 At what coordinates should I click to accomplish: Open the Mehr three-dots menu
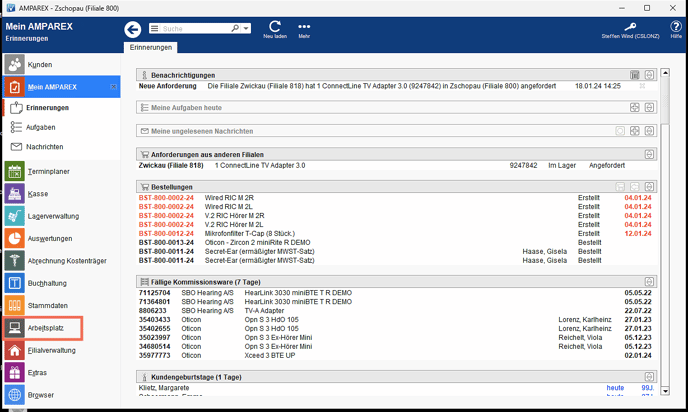[304, 27]
